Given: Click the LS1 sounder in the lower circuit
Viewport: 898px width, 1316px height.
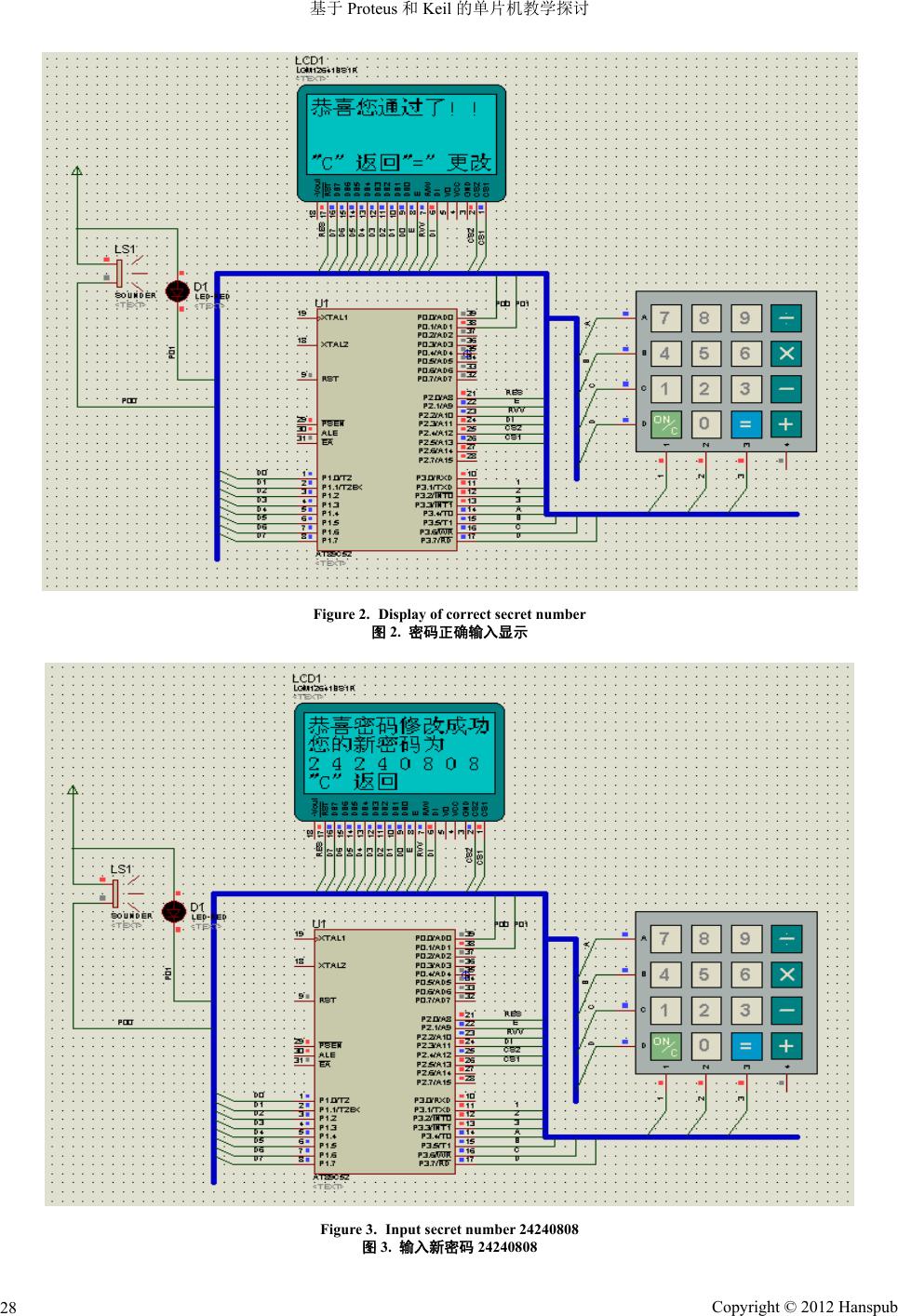Looking at the screenshot, I should click(115, 894).
